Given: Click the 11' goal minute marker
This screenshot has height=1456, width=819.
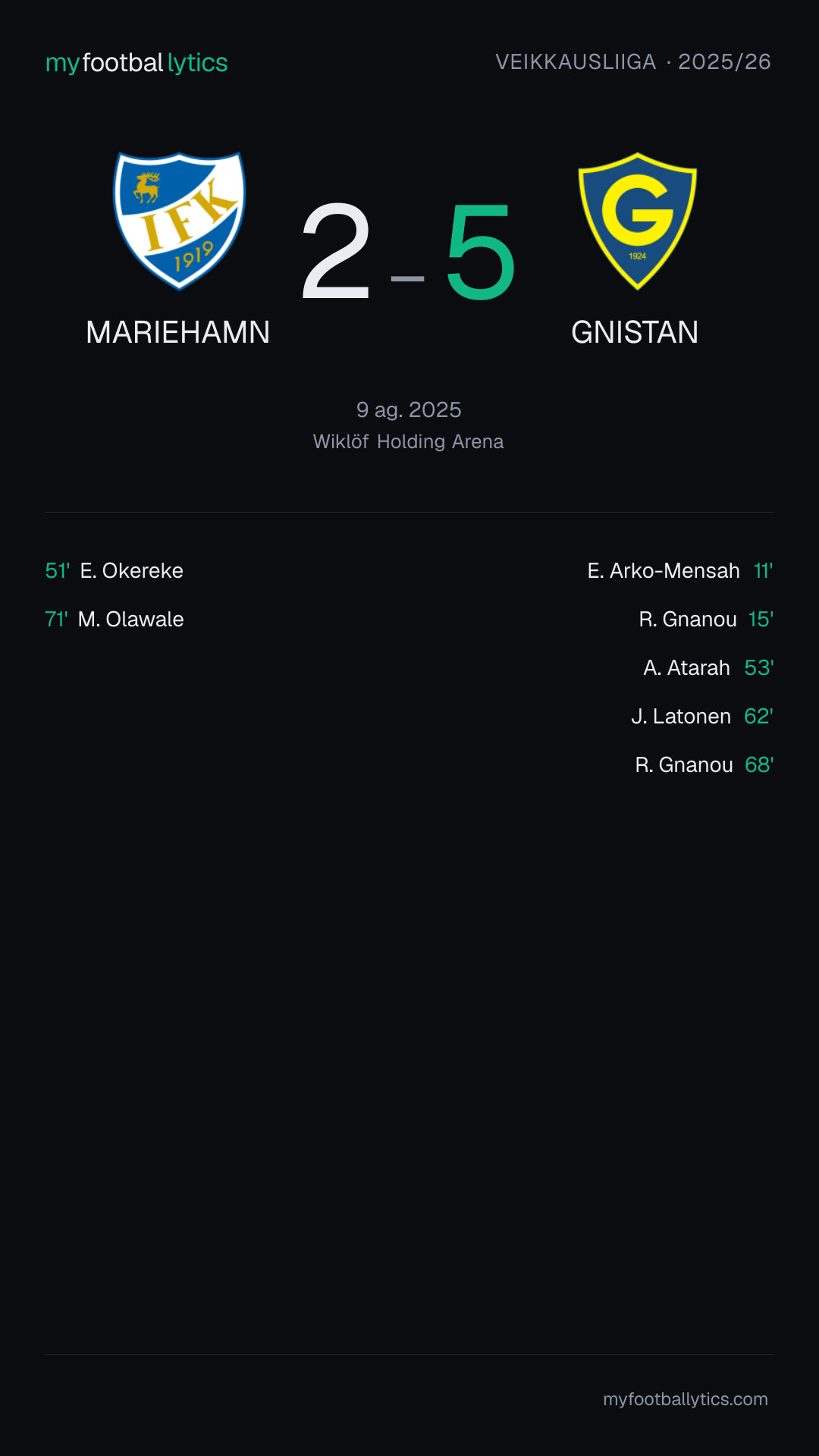Looking at the screenshot, I should click(763, 570).
